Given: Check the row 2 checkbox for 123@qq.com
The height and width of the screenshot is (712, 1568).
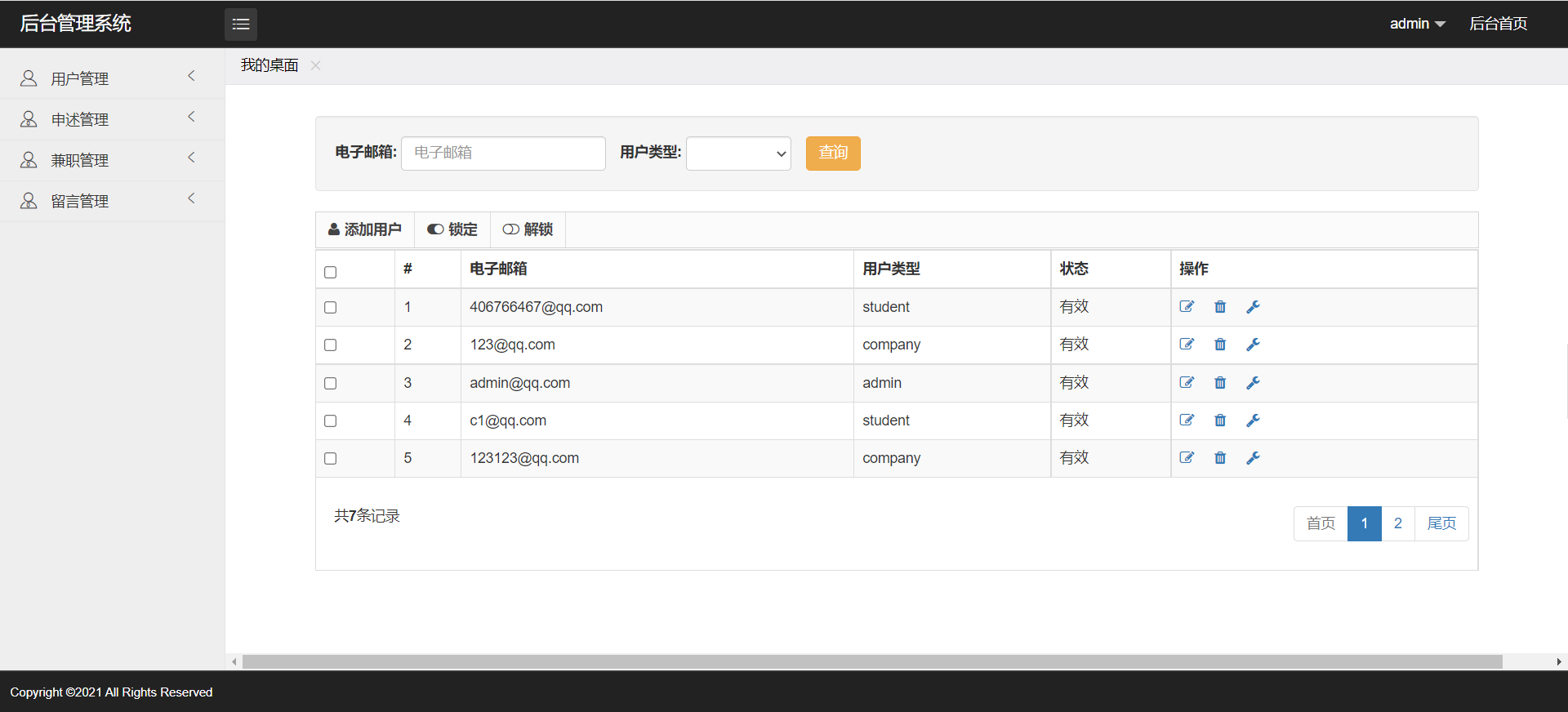Looking at the screenshot, I should (330, 345).
